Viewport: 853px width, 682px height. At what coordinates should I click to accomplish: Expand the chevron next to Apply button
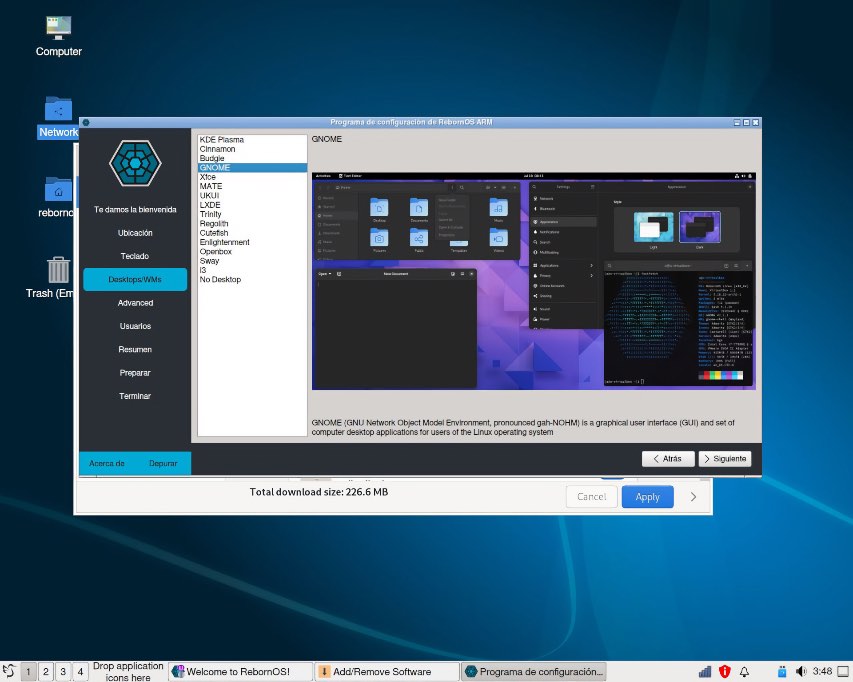pyautogui.click(x=693, y=497)
